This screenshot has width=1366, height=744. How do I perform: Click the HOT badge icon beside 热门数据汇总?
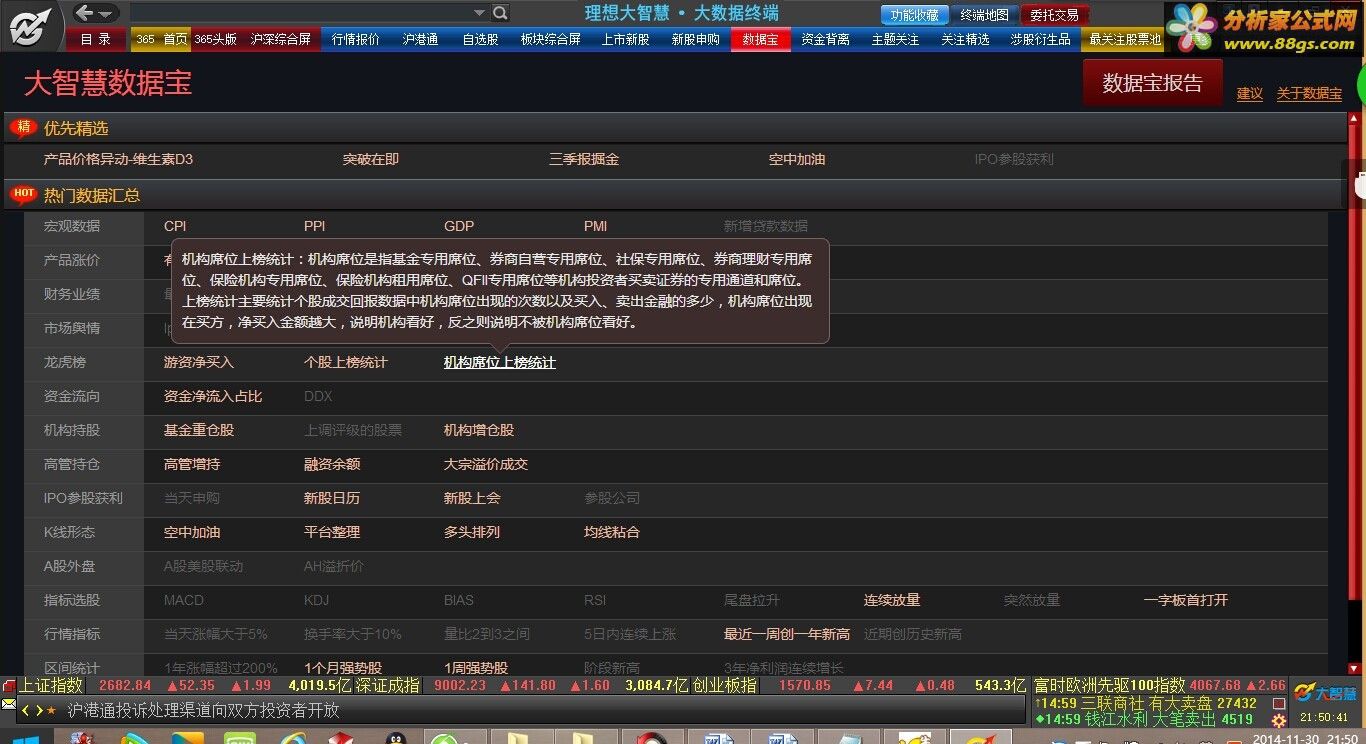point(23,194)
